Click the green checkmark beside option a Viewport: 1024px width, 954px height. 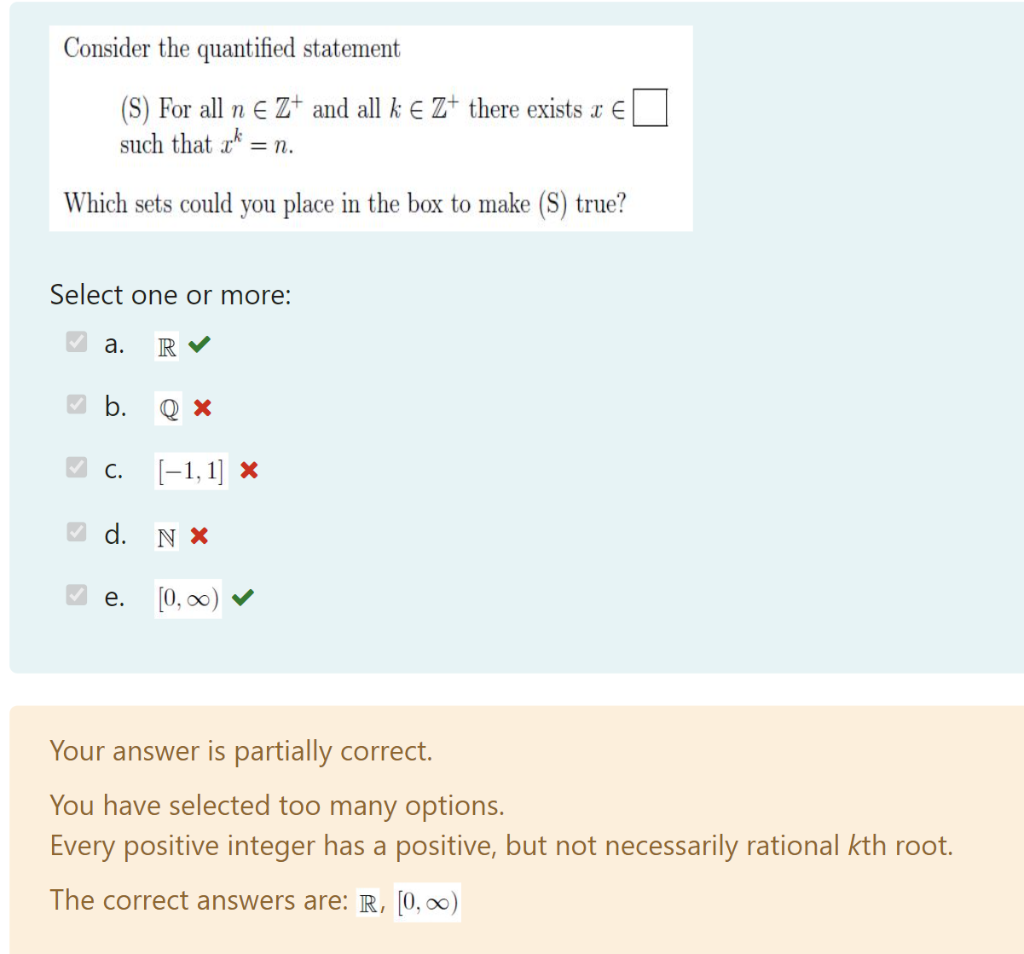coord(198,344)
